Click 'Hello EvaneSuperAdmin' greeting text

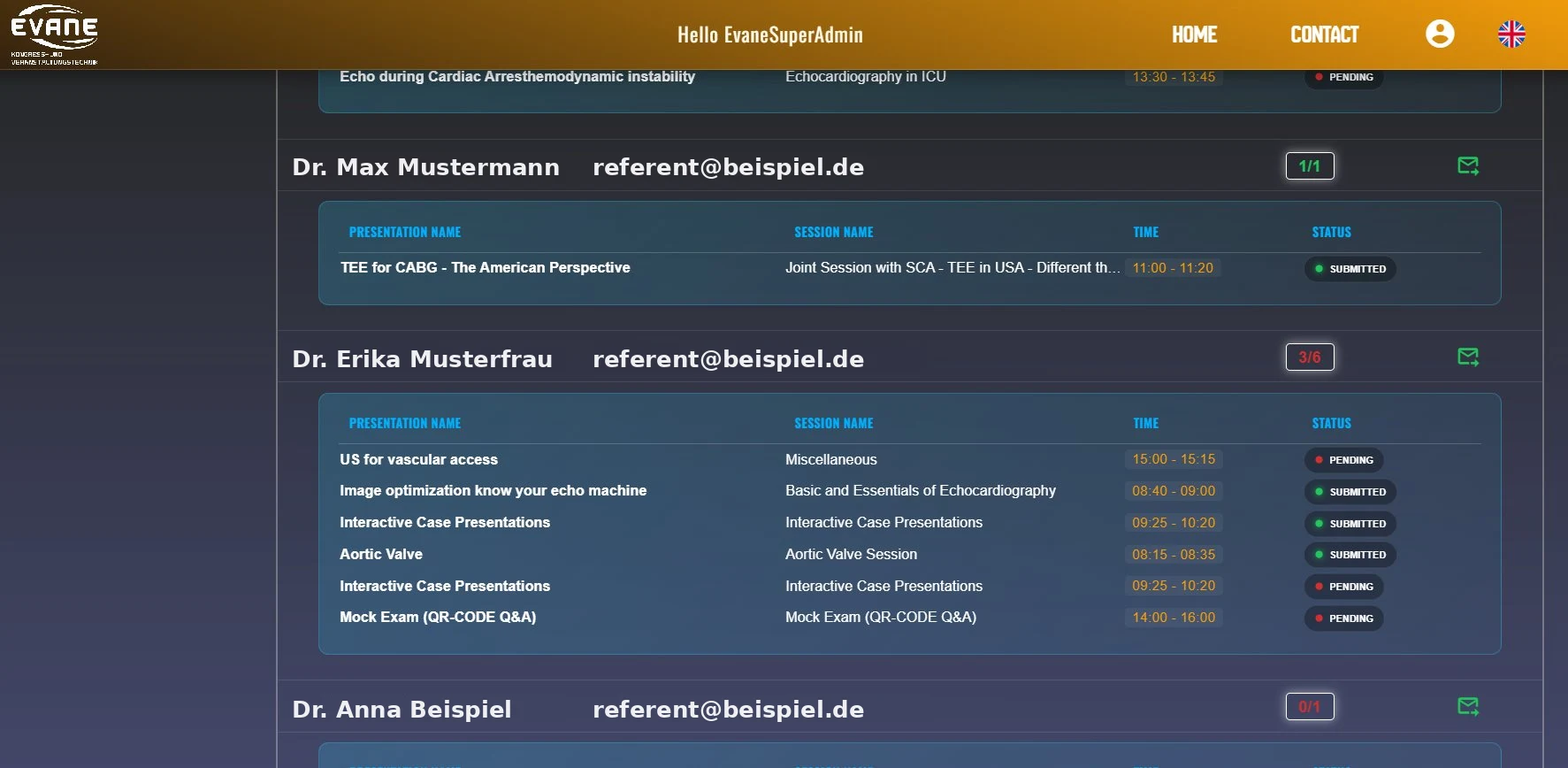click(770, 35)
